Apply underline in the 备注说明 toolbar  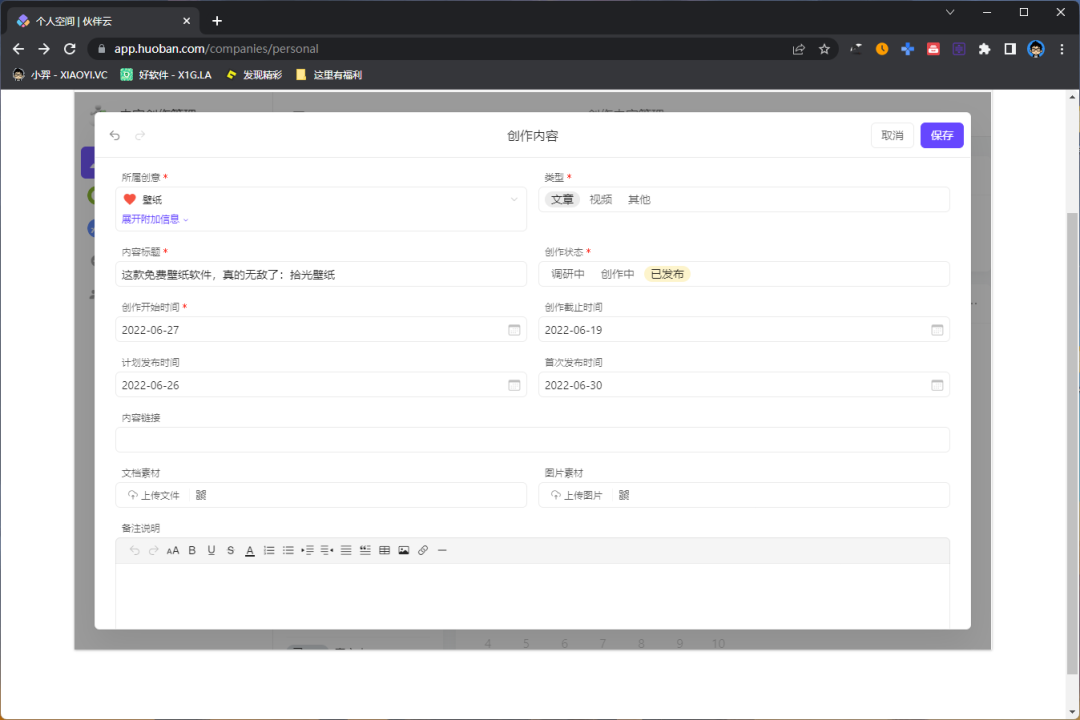click(x=211, y=550)
